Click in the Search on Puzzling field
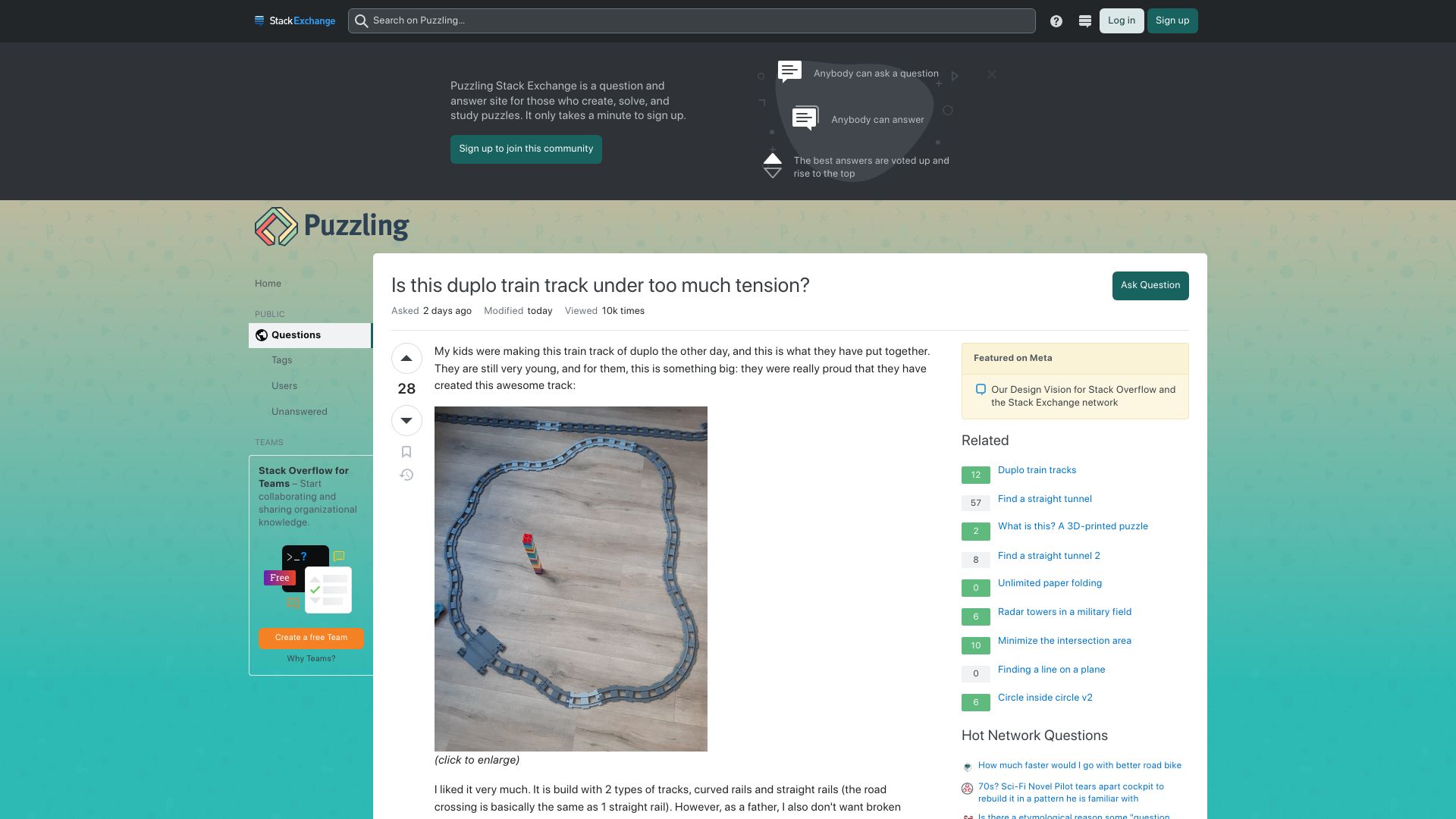 (692, 21)
